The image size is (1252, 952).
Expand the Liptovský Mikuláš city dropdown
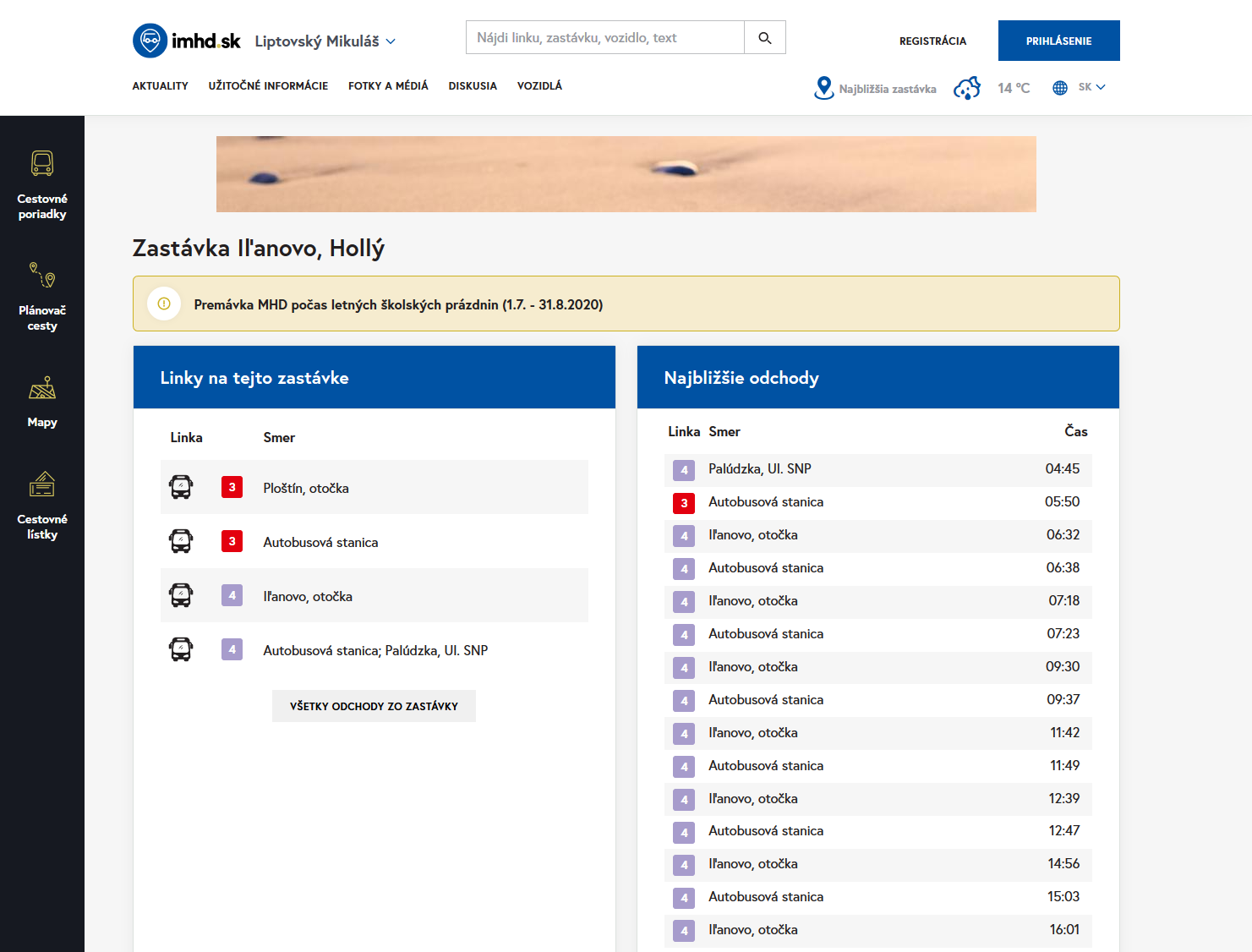(325, 41)
